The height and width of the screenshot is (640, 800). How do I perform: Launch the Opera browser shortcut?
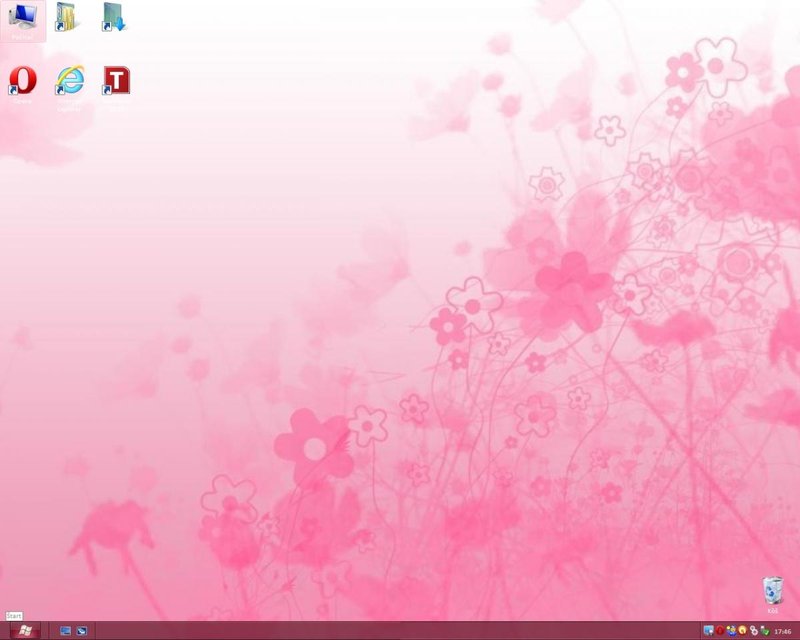(22, 81)
